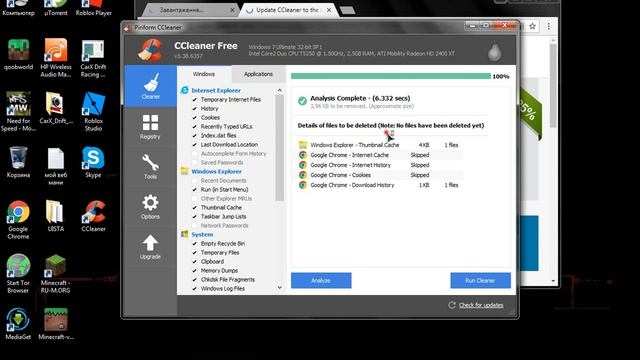640x360 pixels.
Task: Close the 'Update CCleaner' Chrome tab
Action: click(329, 10)
